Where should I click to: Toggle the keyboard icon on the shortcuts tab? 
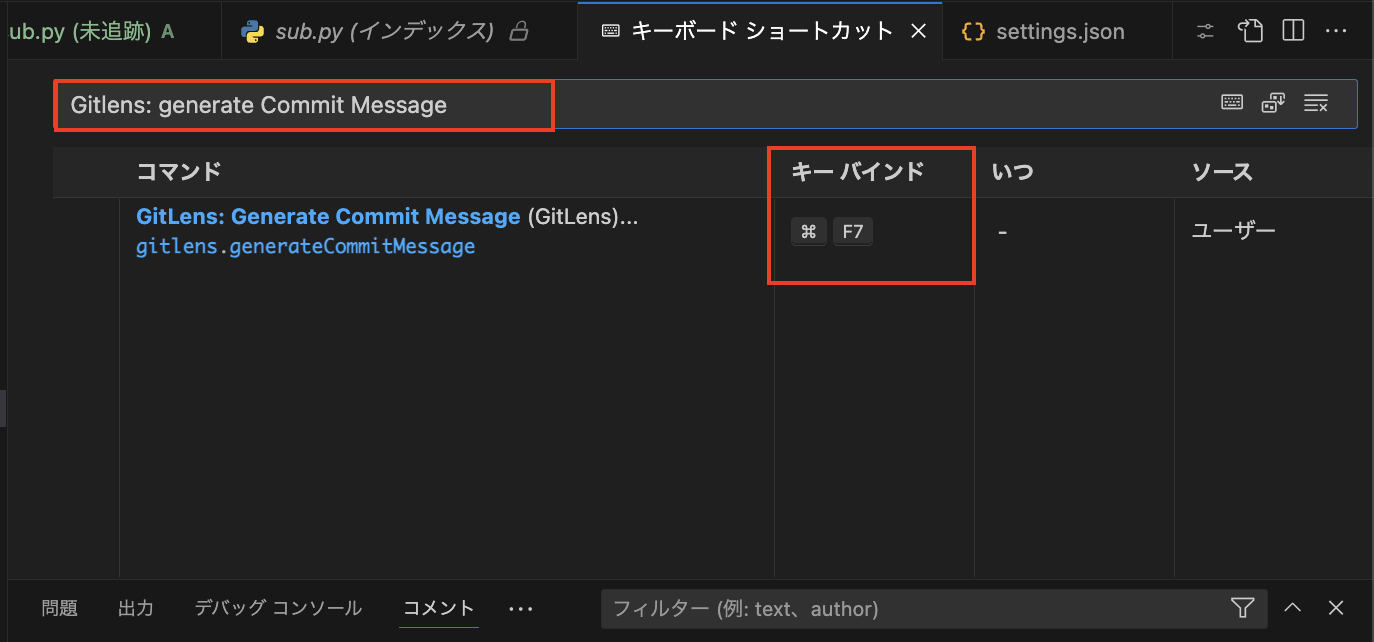pyautogui.click(x=610, y=31)
